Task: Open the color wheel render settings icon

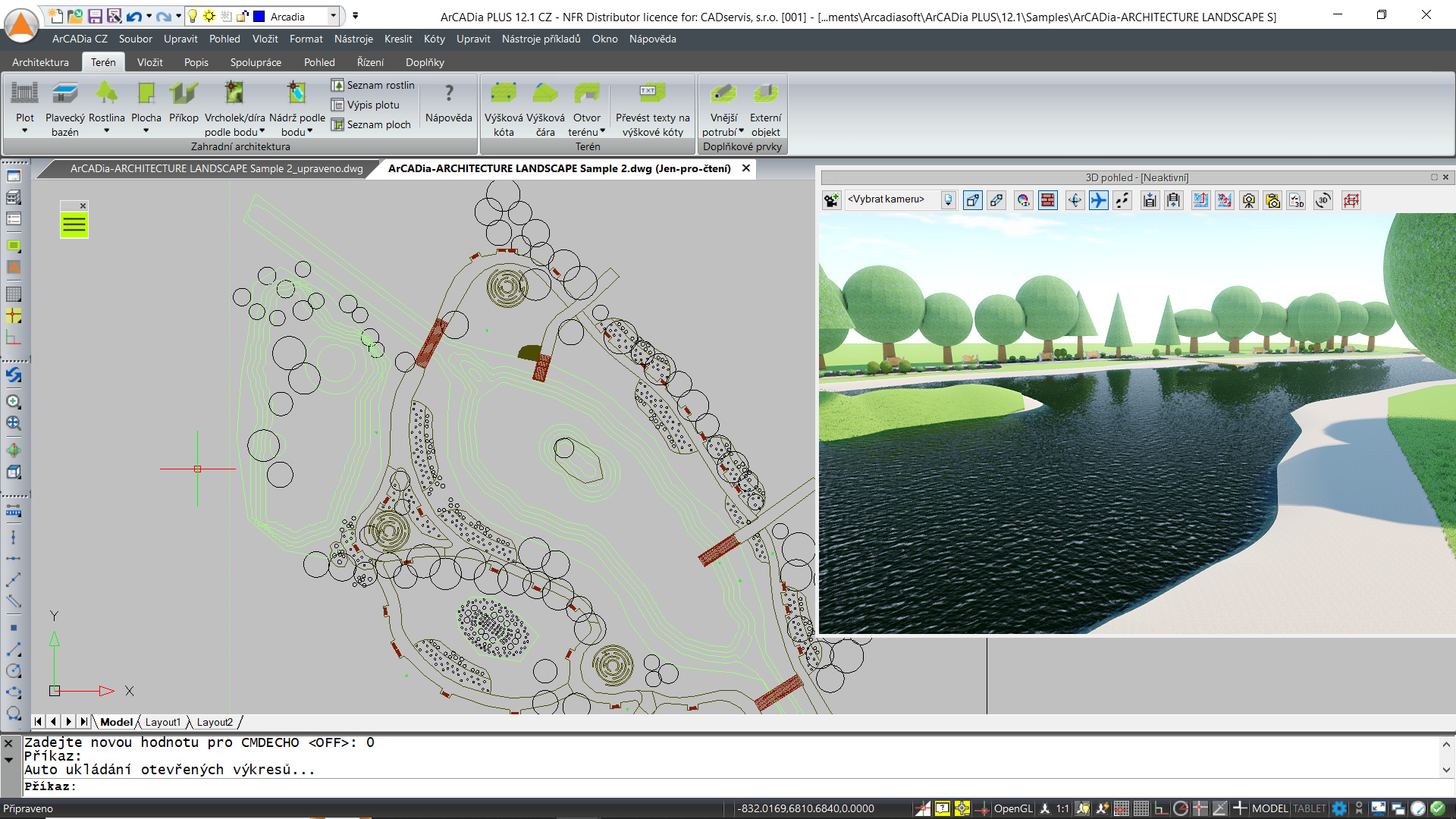Action: pos(1024,200)
